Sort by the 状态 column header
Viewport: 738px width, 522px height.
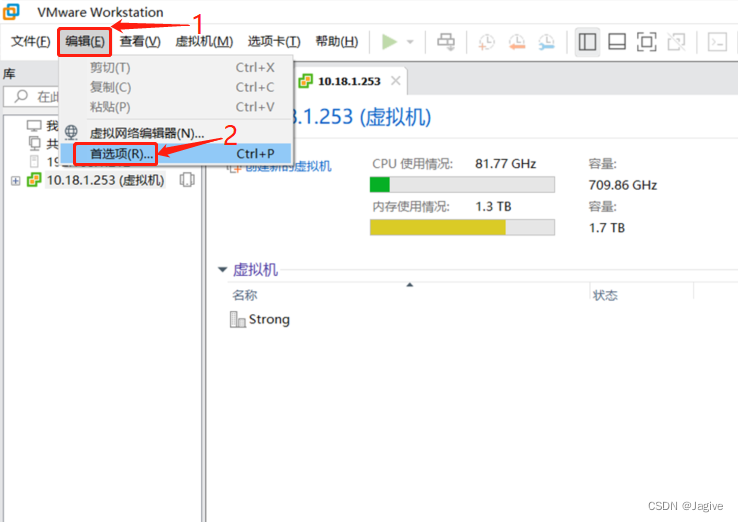tap(605, 296)
